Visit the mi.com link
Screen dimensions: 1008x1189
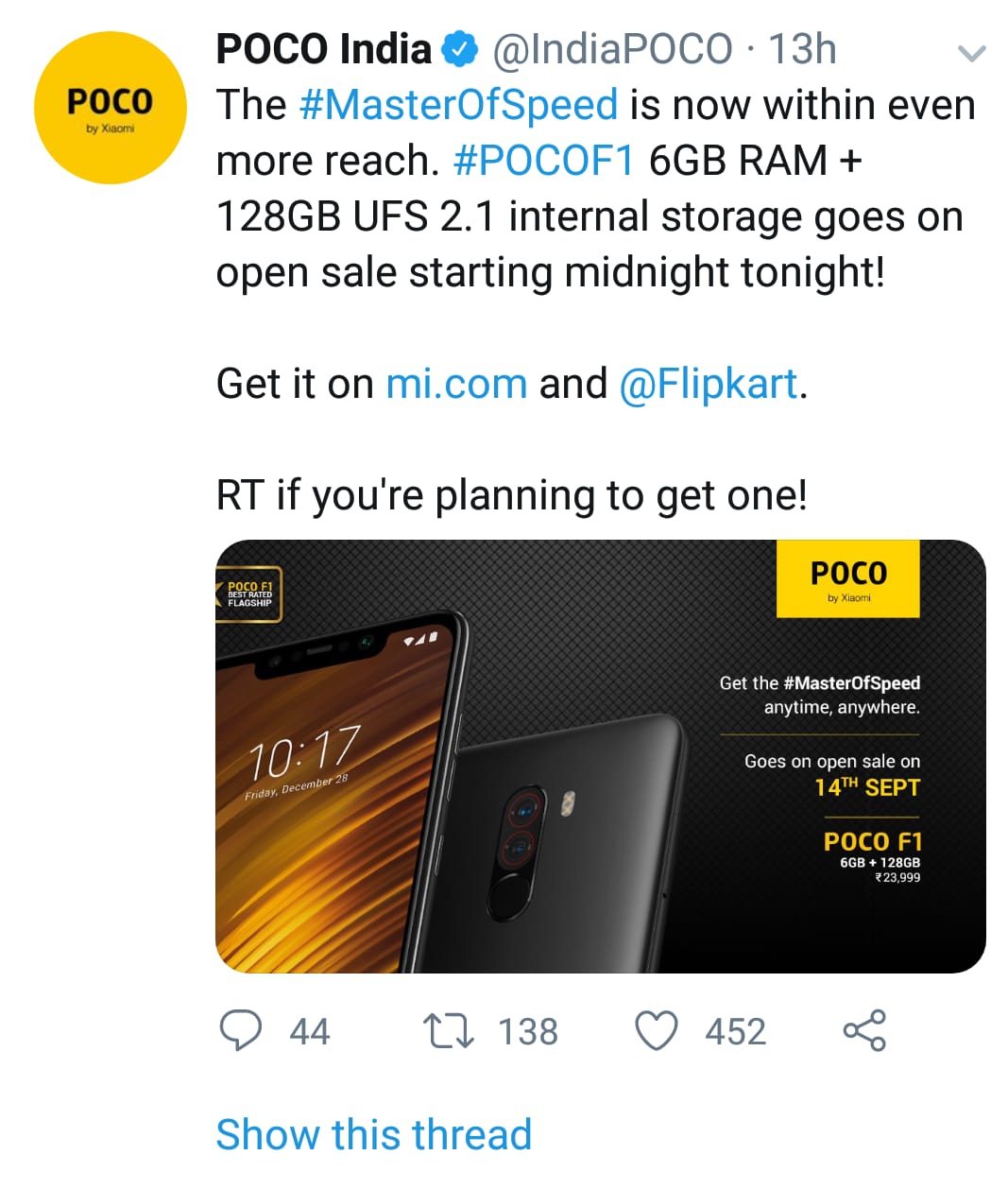[456, 384]
